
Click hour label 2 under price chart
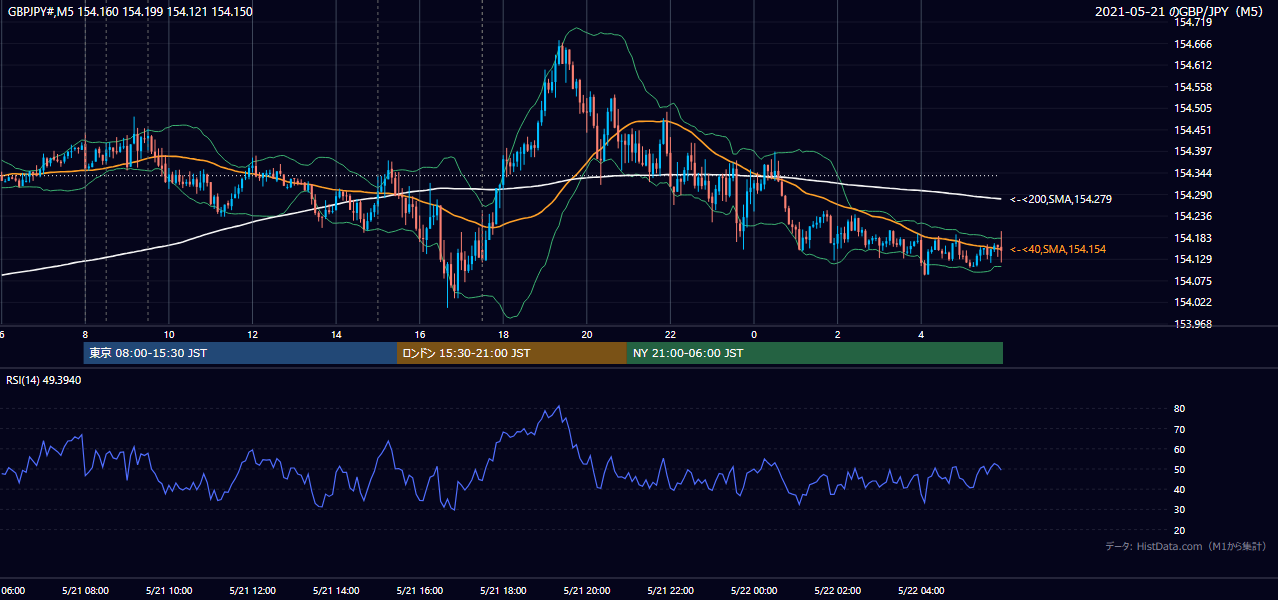coord(838,335)
